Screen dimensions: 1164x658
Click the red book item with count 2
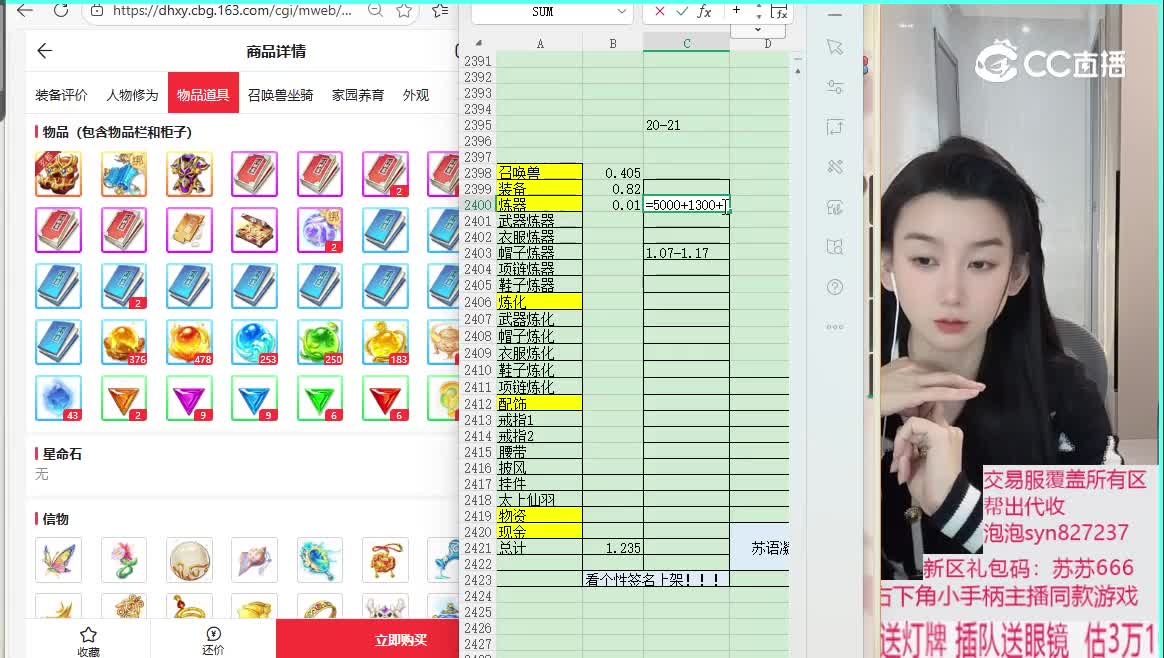[385, 174]
